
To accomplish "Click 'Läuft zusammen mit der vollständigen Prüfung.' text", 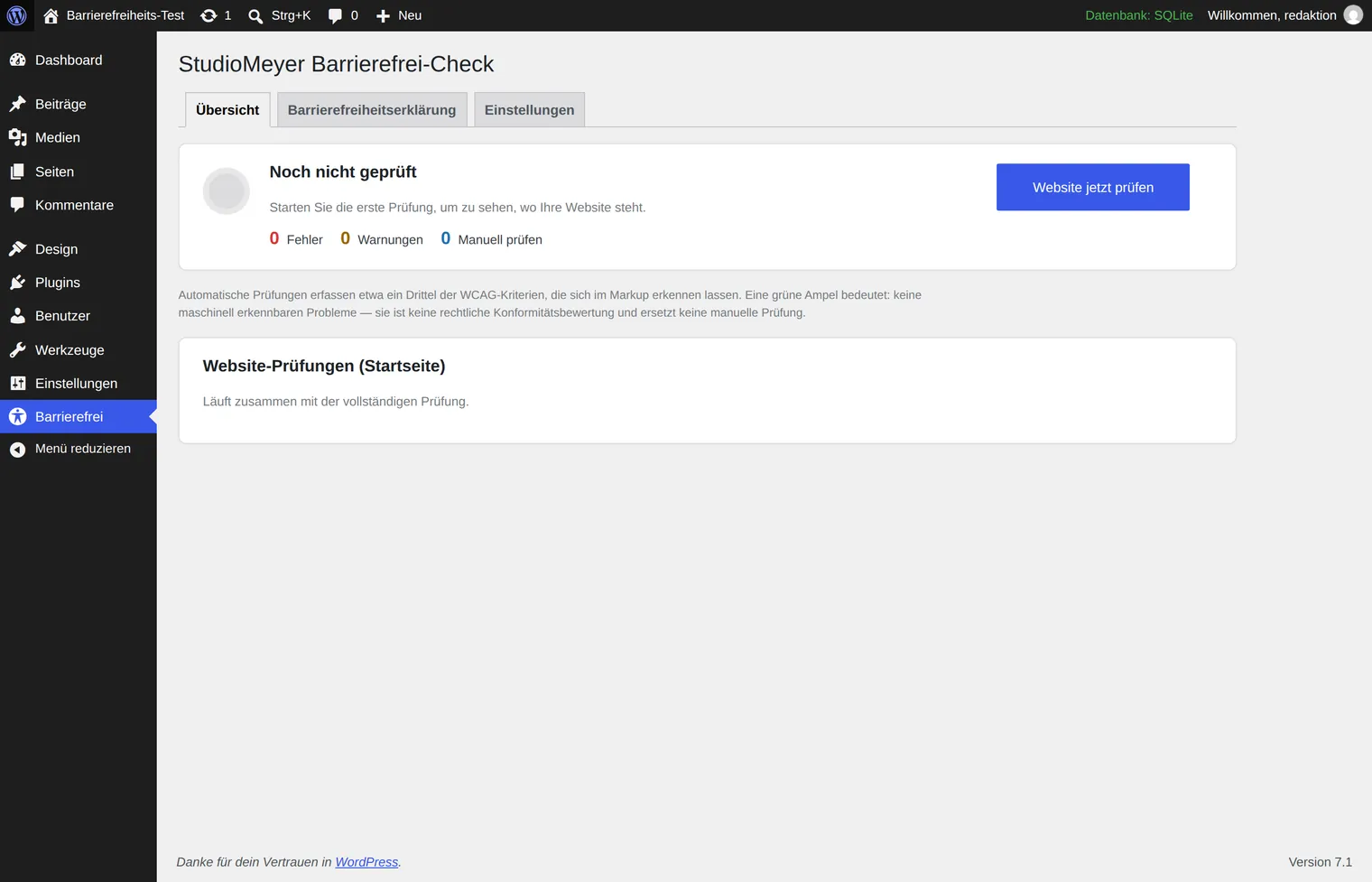I will [336, 401].
